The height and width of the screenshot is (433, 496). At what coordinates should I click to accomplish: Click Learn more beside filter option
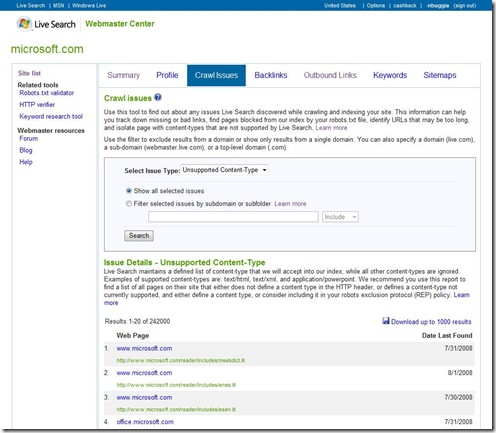(x=290, y=204)
